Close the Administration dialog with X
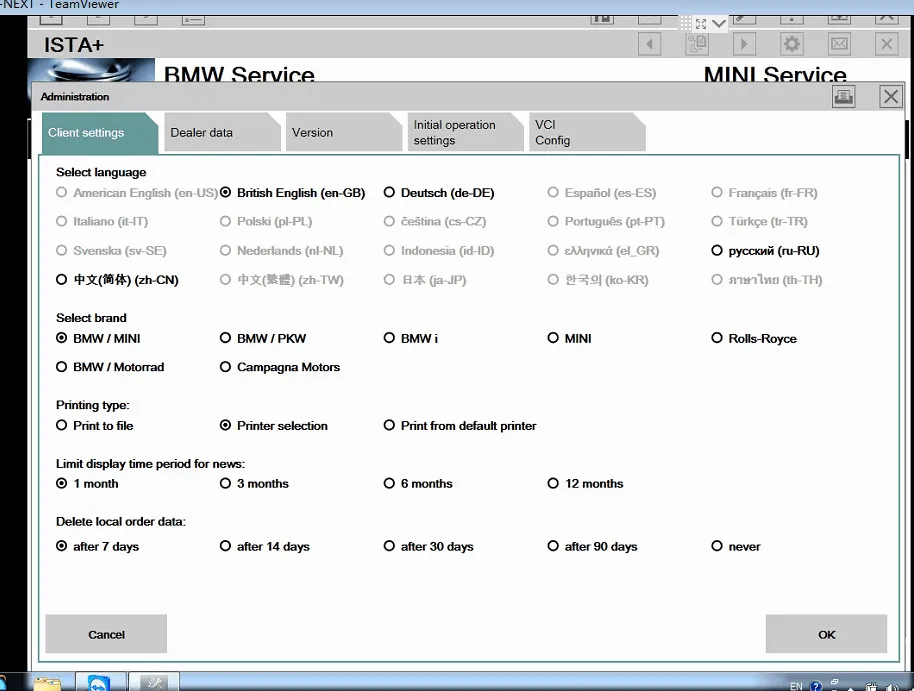This screenshot has width=914, height=691. pyautogui.click(x=891, y=96)
